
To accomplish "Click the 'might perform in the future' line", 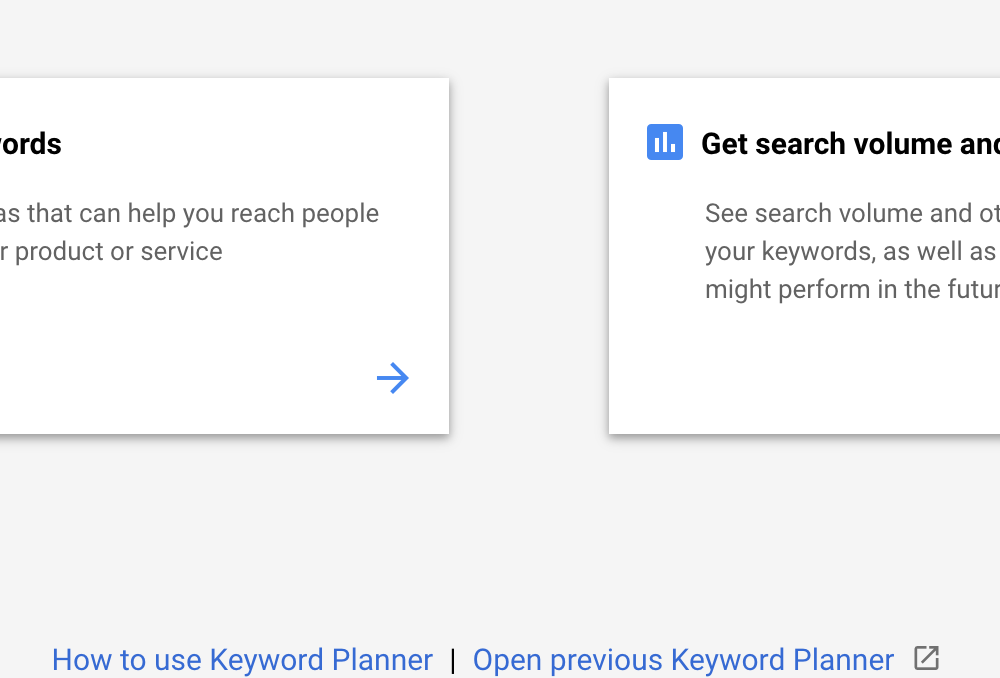I will click(852, 290).
